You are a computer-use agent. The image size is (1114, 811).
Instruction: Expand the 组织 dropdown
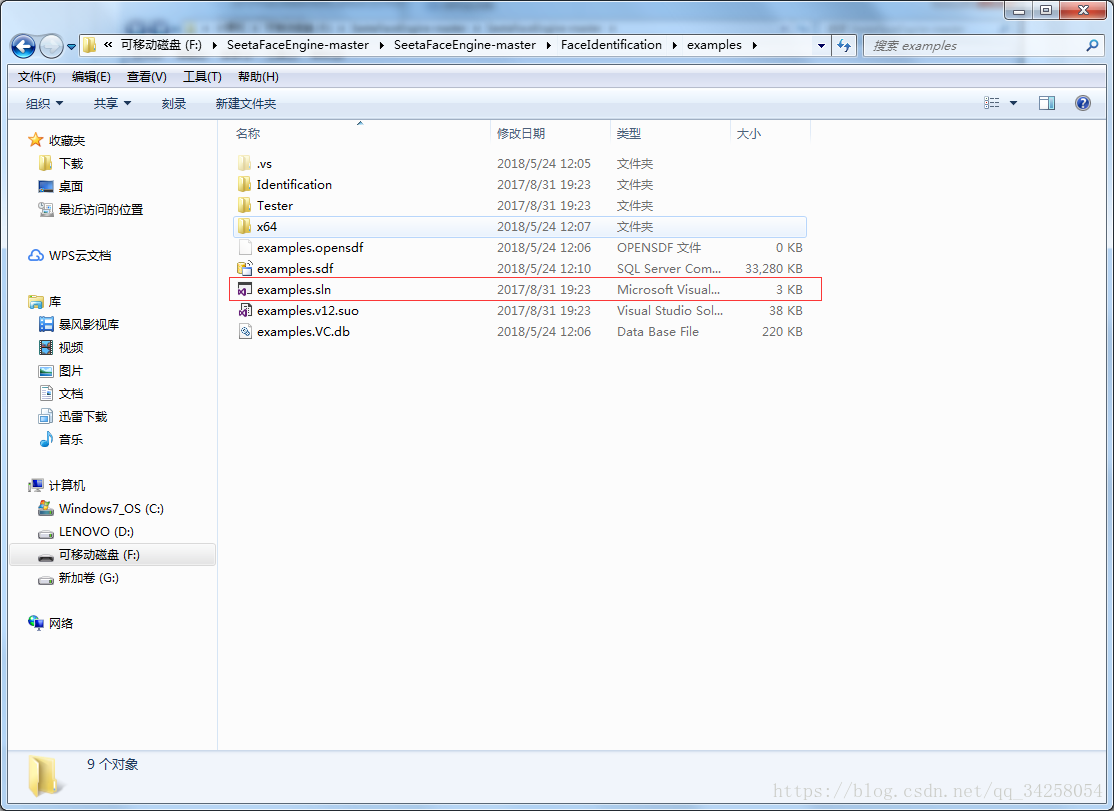pyautogui.click(x=44, y=104)
